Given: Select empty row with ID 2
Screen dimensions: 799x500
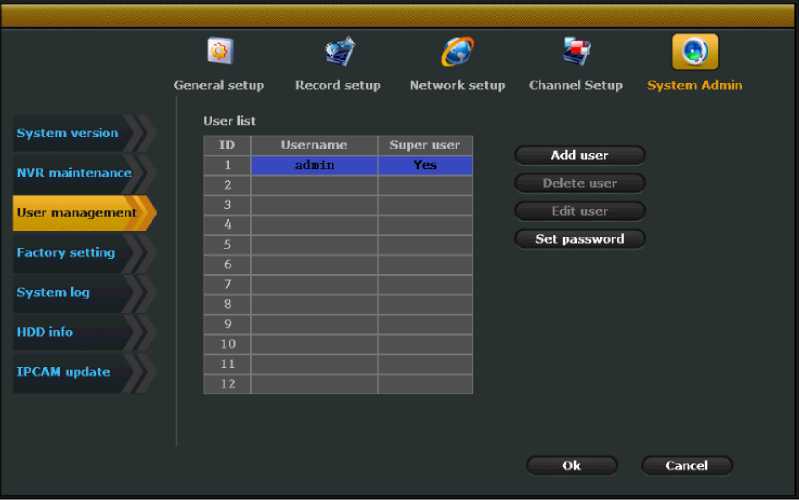Looking at the screenshot, I should point(314,185).
